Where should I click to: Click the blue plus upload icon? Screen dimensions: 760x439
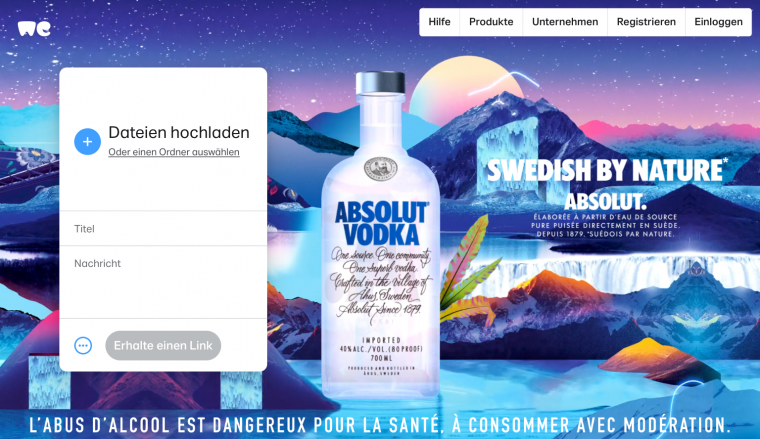tap(87, 141)
